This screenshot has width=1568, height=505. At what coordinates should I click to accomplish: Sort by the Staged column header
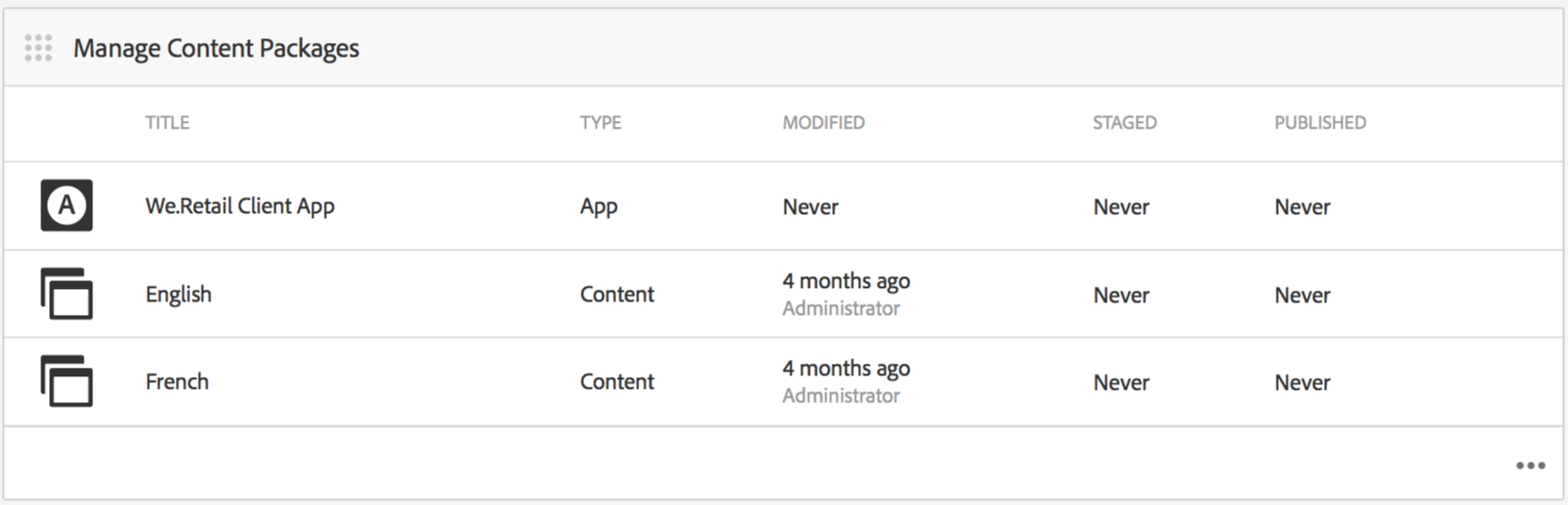point(1124,123)
